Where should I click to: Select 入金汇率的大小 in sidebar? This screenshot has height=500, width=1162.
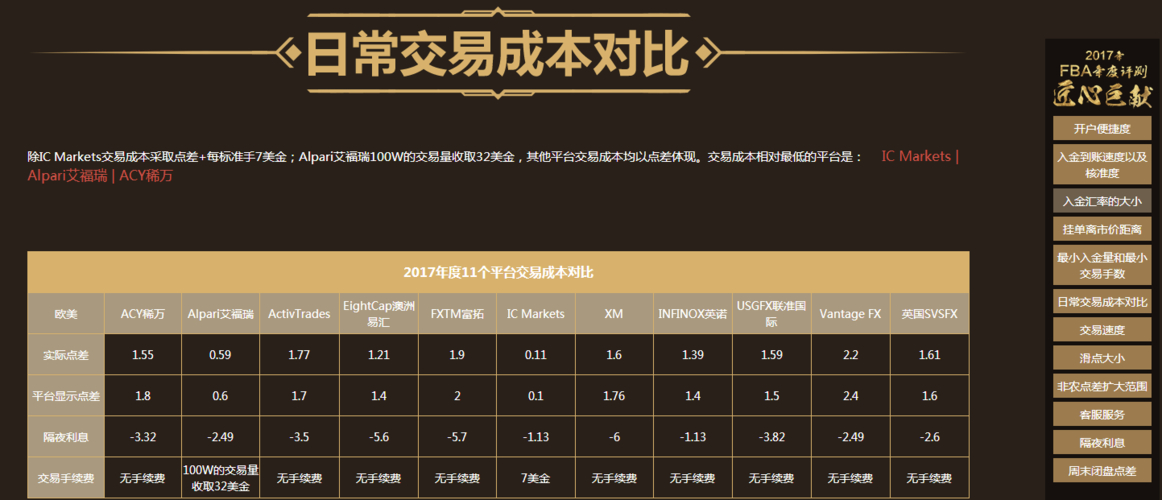[x=1101, y=201]
